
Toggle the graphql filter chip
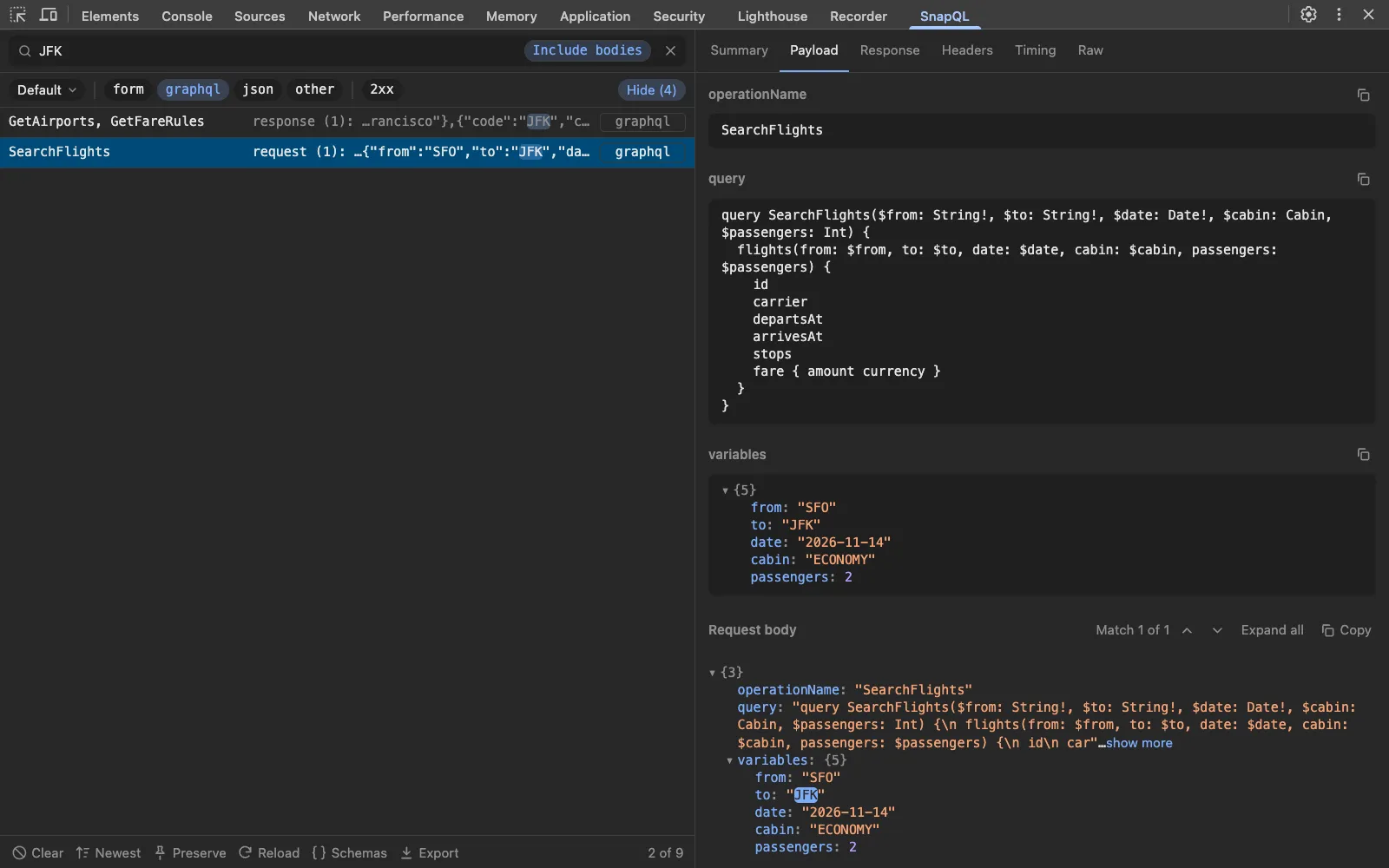(193, 89)
